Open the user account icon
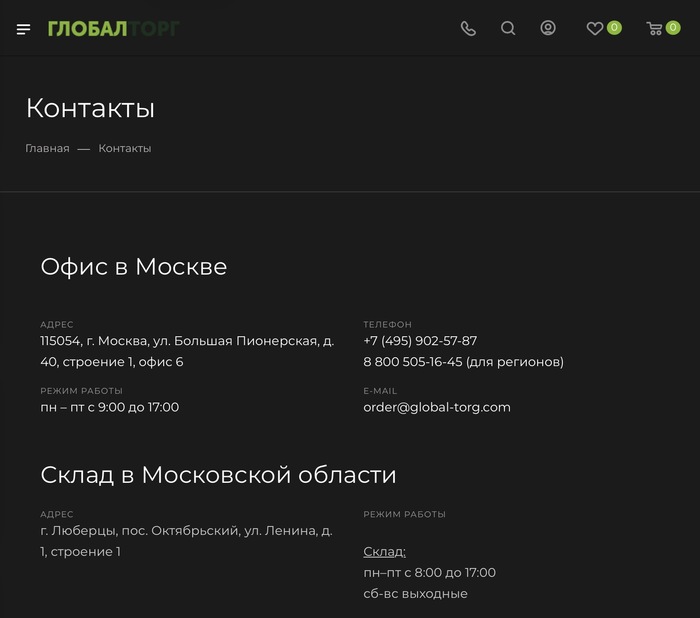This screenshot has height=618, width=700. 548,28
